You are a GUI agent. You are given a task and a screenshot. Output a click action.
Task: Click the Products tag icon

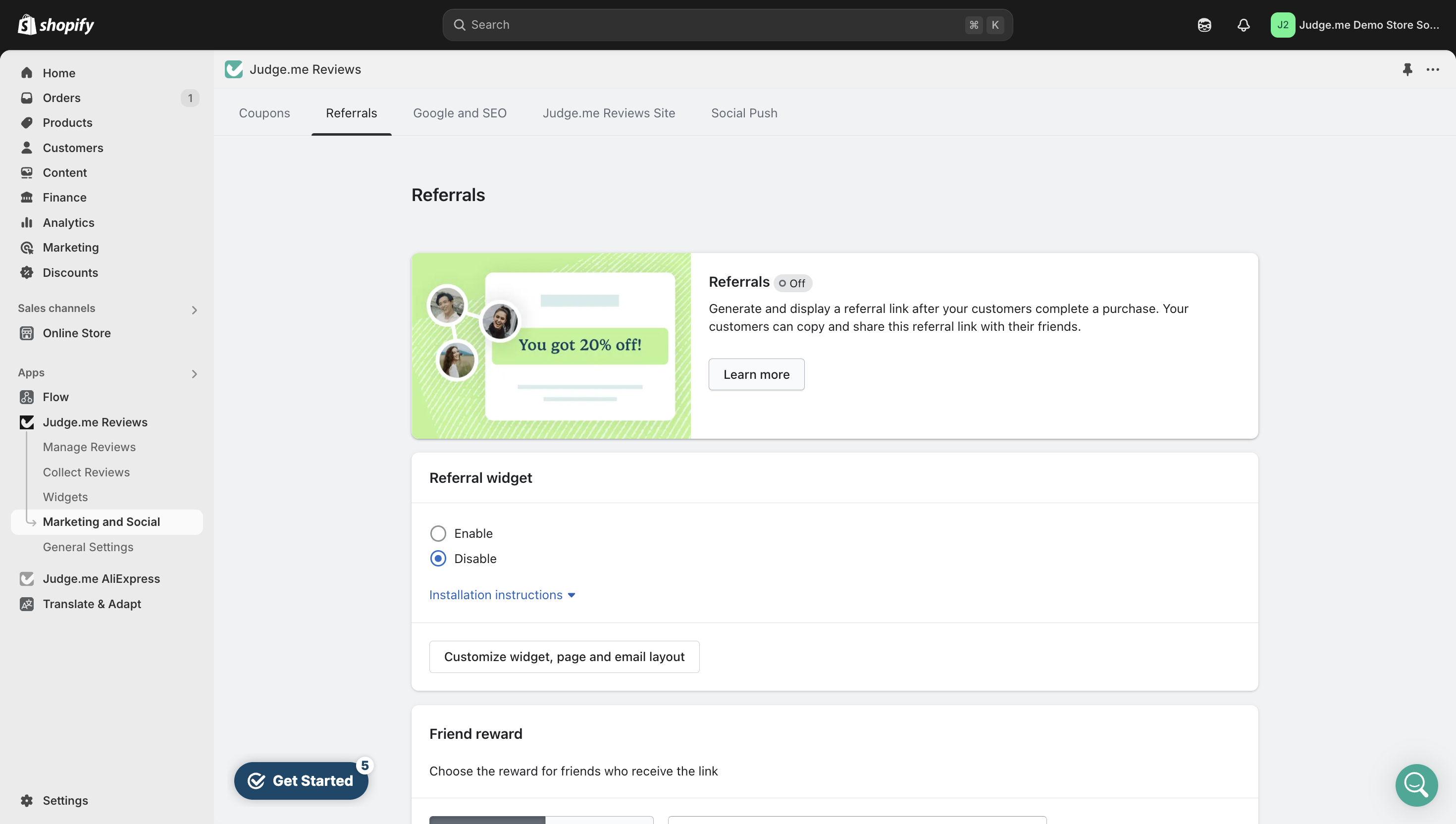(27, 123)
